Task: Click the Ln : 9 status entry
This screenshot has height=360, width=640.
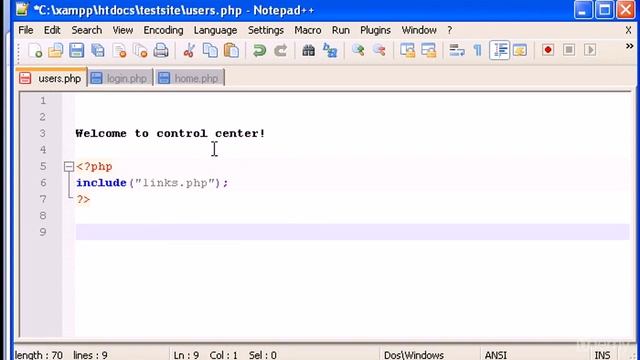Action: (x=186, y=355)
